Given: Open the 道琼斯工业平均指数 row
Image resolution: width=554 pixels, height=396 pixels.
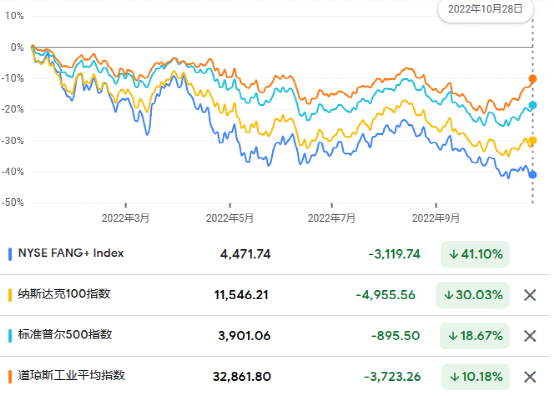Looking at the screenshot, I should click(x=275, y=377).
